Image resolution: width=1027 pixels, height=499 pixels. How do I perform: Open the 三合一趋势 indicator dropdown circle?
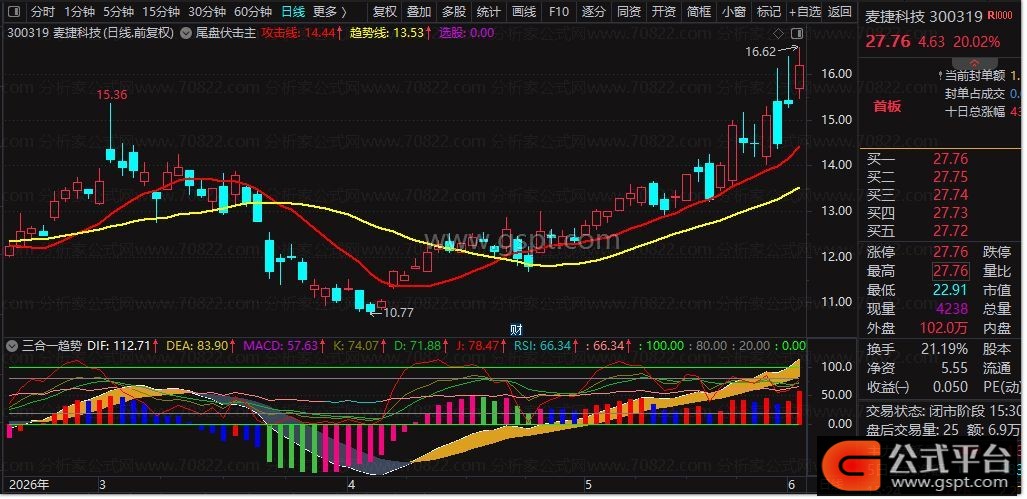(x=12, y=346)
